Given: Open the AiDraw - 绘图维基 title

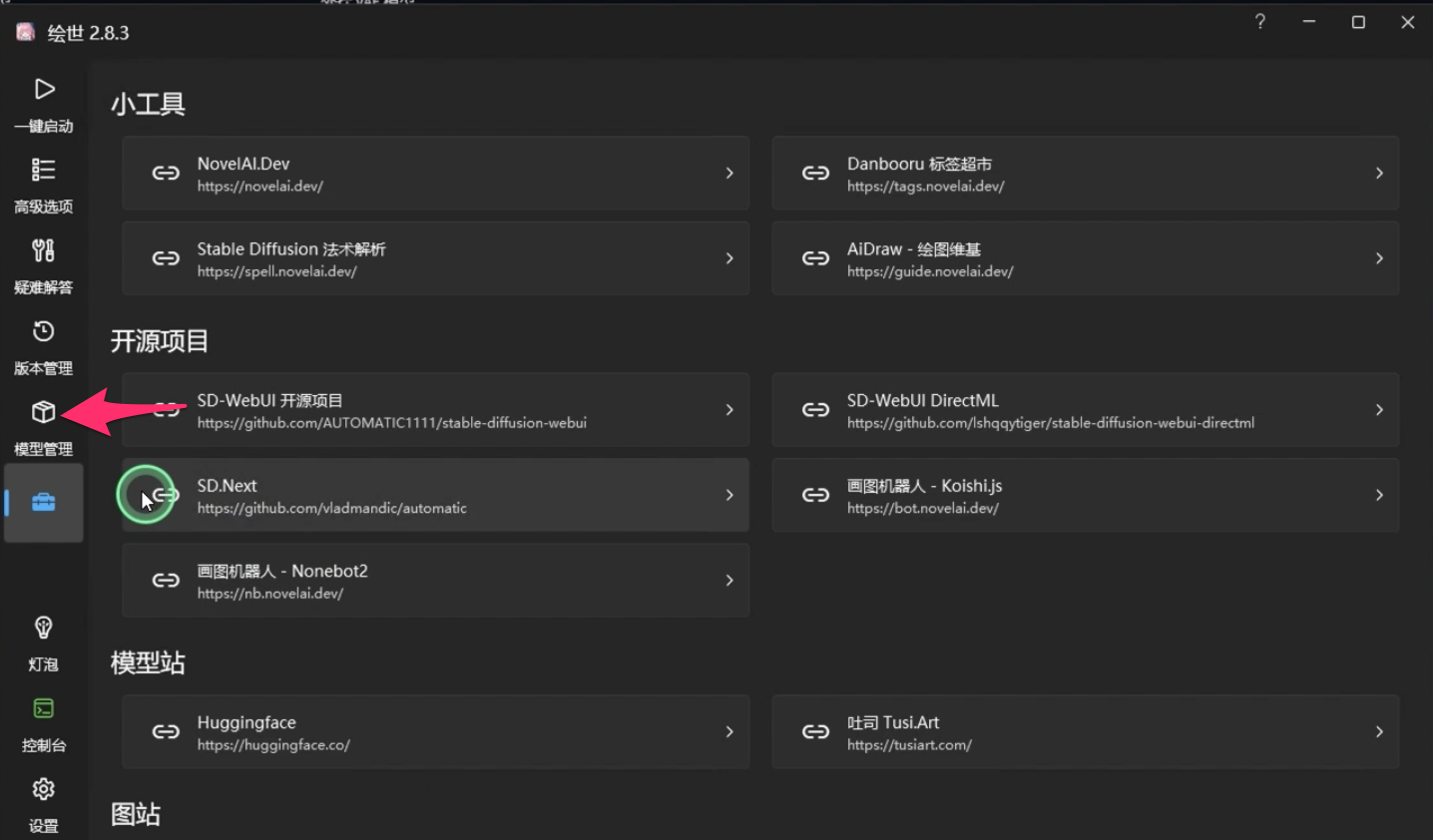Looking at the screenshot, I should (914, 249).
